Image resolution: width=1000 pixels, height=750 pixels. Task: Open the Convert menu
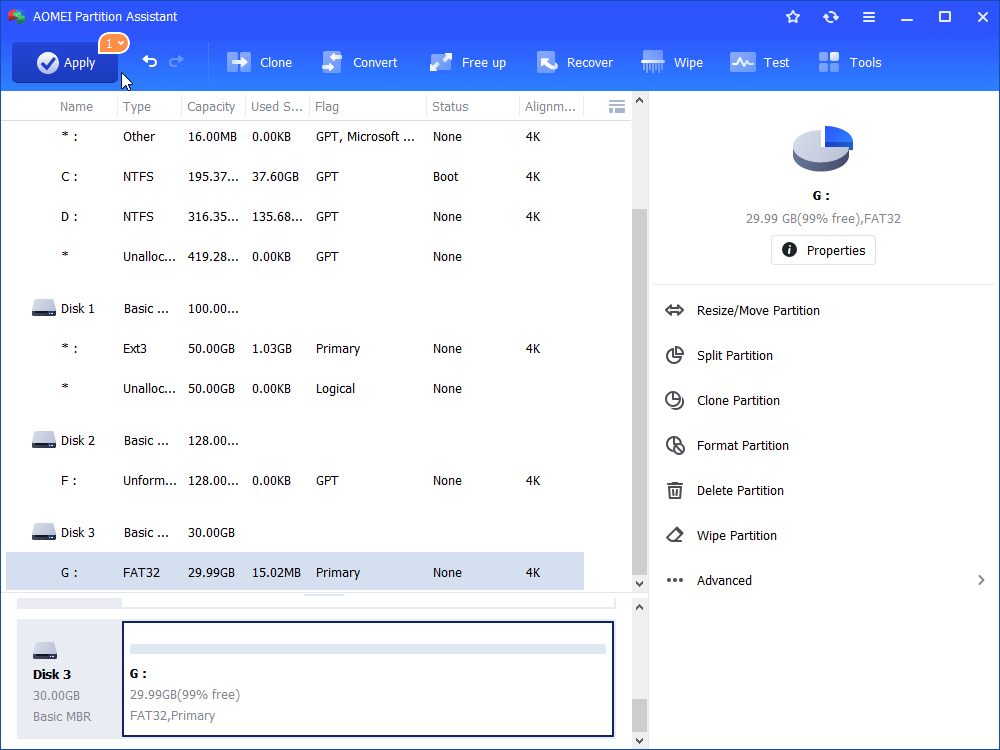[359, 62]
